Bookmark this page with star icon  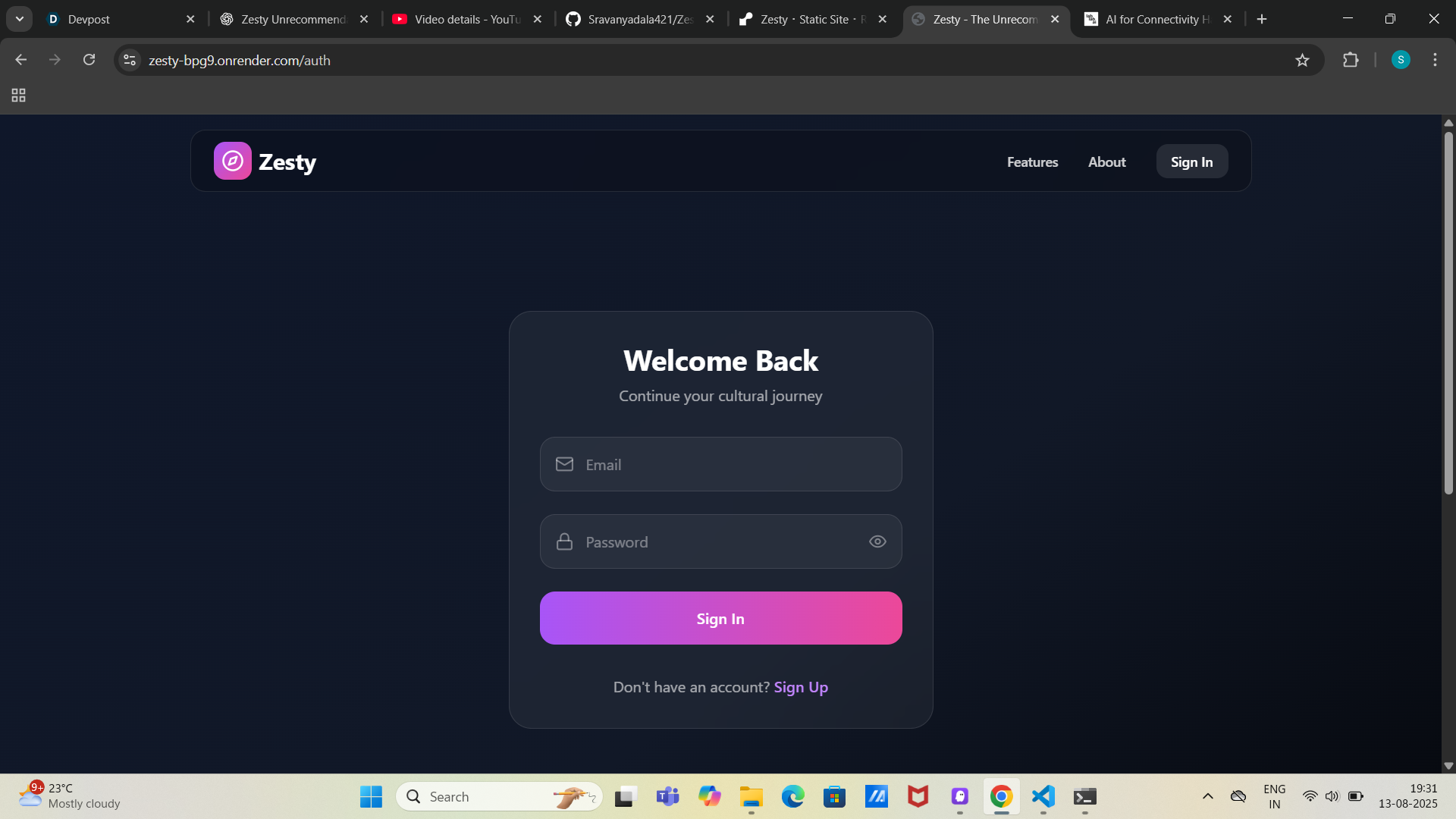coord(1302,60)
